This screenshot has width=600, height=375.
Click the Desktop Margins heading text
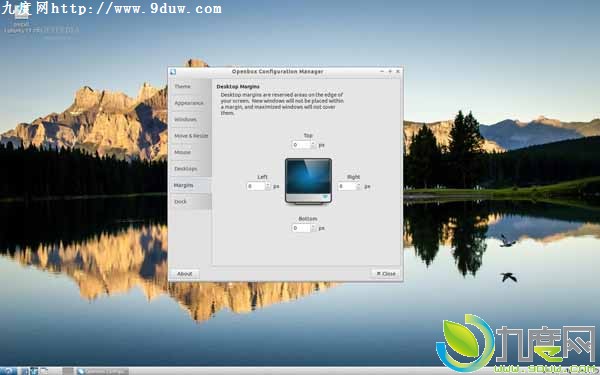coord(238,87)
